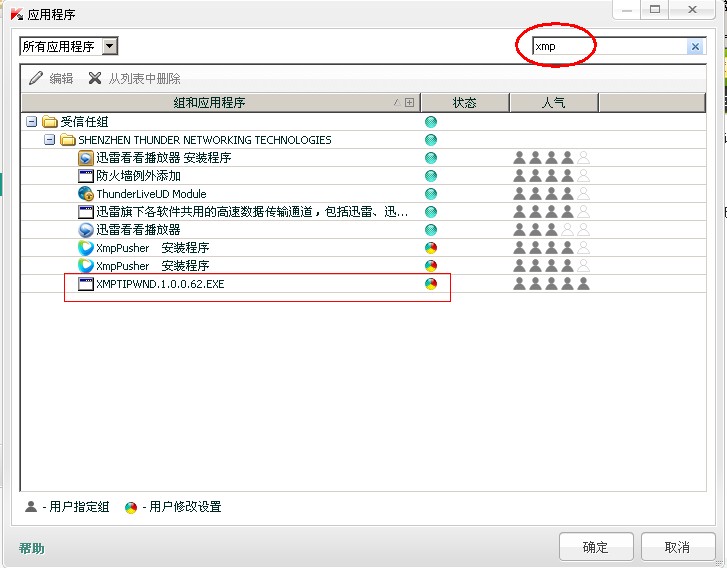Collapse SHENZHEN THUNDER NETWORKING TECHNOLOGIES node
Screen dimensions: 727x568
click(50, 140)
